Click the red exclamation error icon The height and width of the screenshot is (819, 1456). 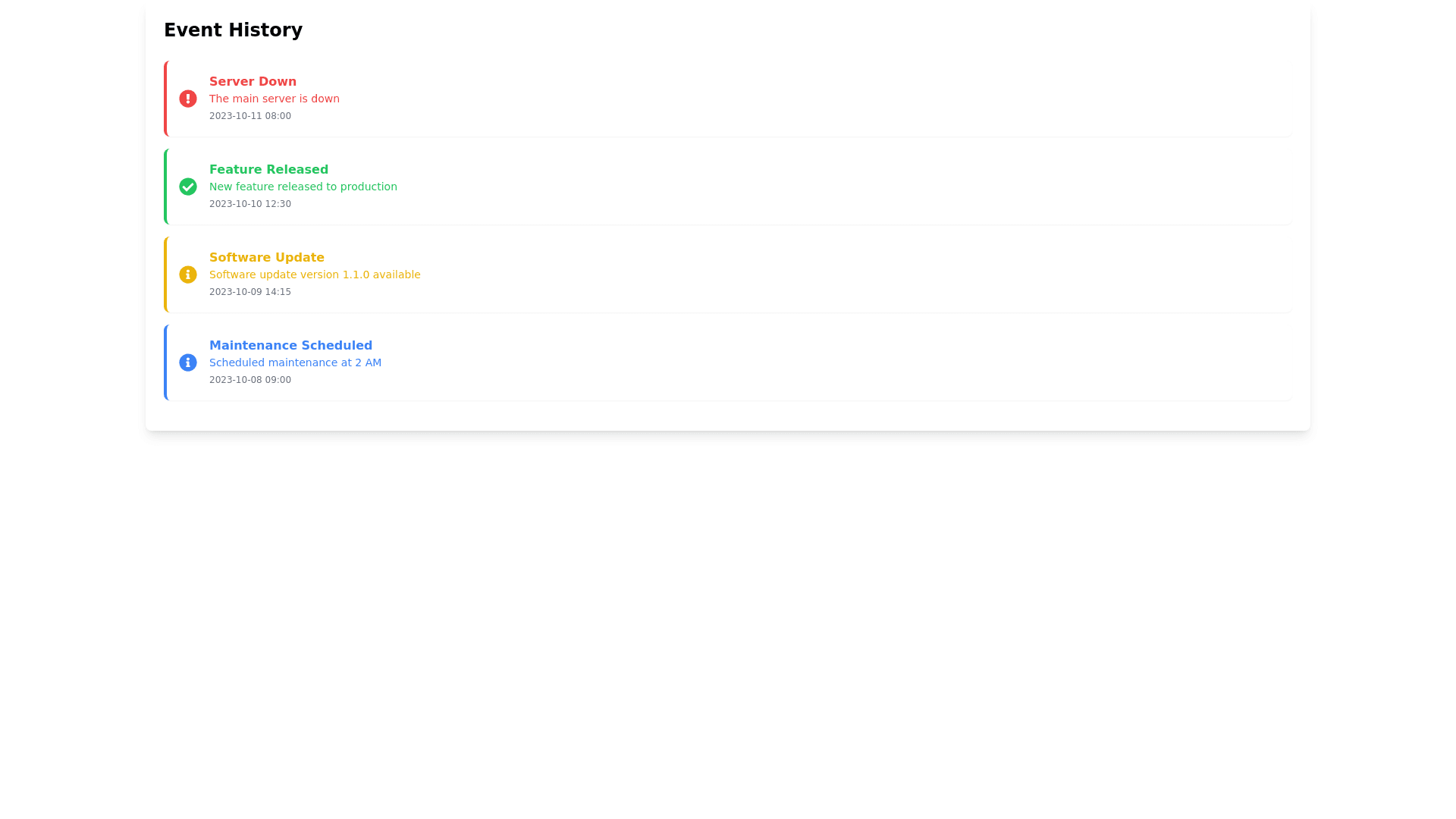[187, 99]
